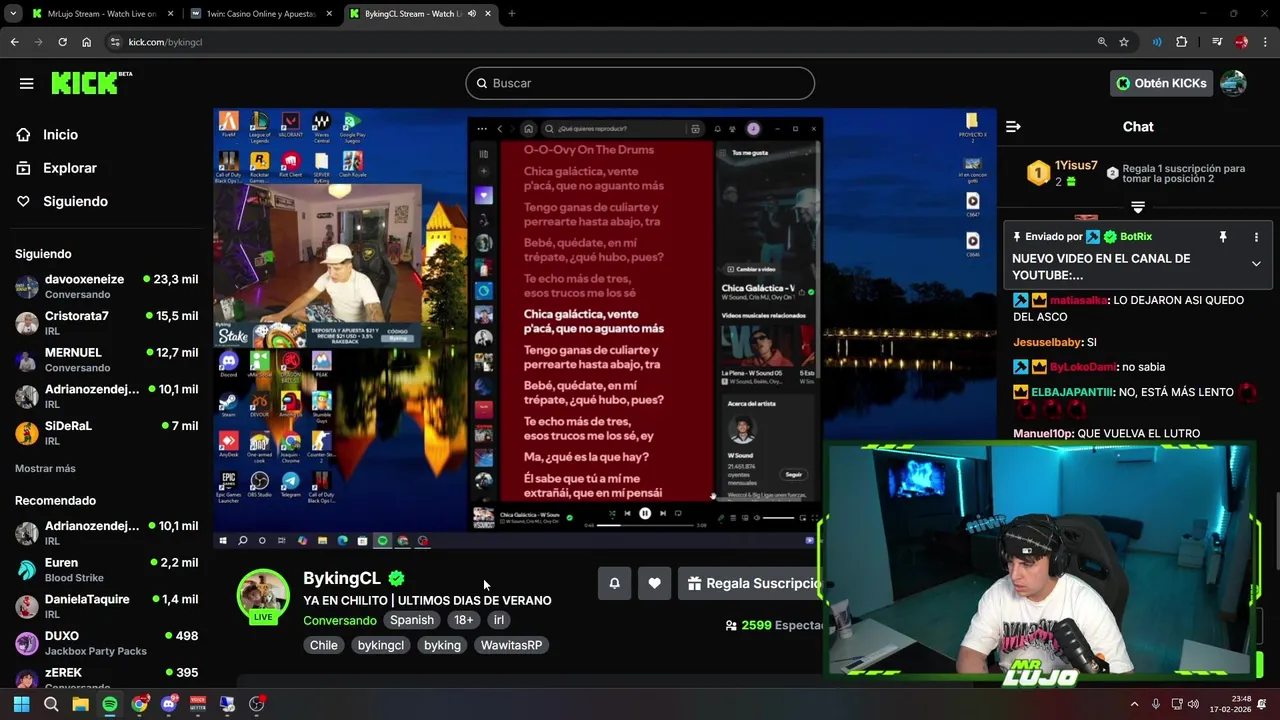
Task: Open the user profile avatar menu
Action: (1233, 83)
